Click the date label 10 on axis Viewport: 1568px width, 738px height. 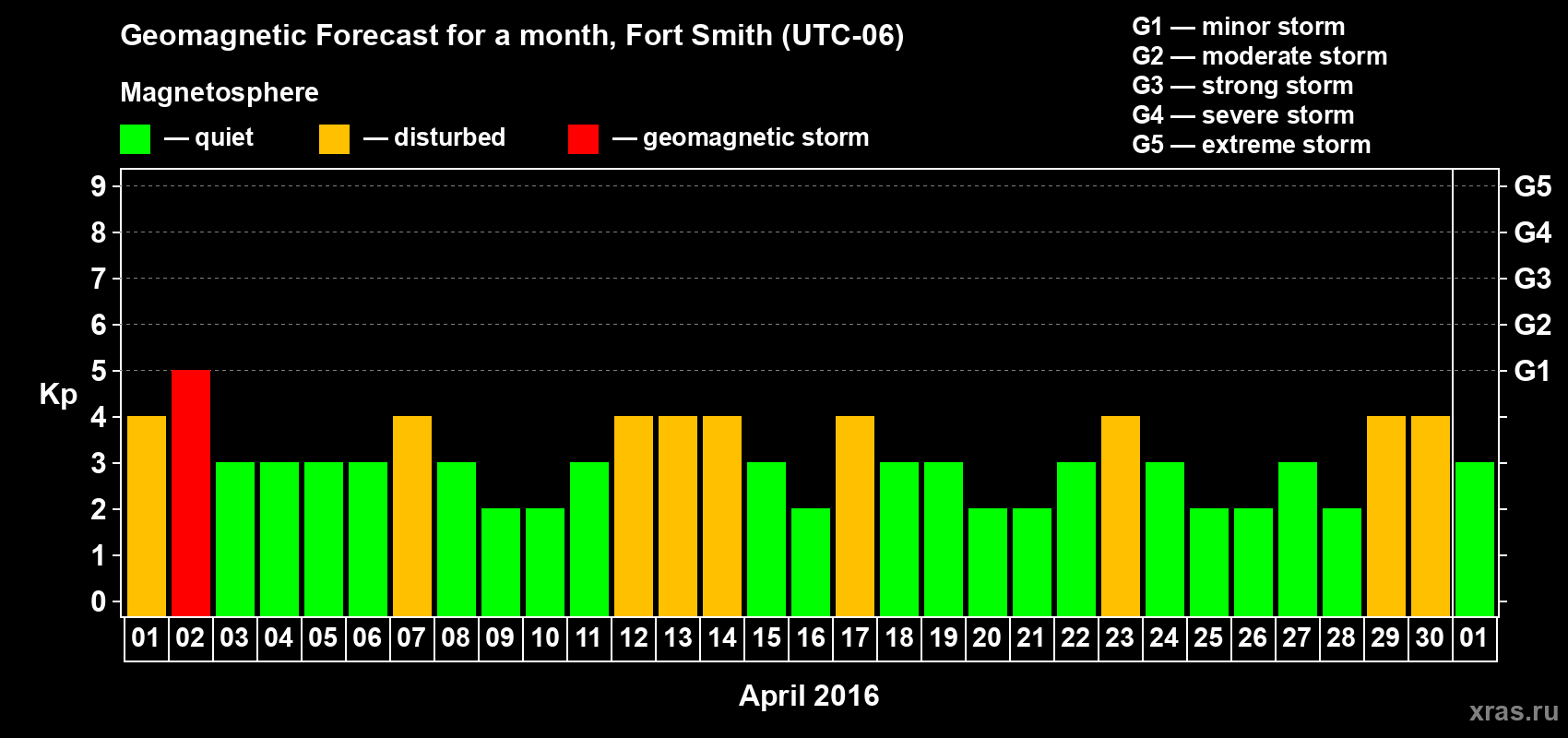tap(545, 638)
